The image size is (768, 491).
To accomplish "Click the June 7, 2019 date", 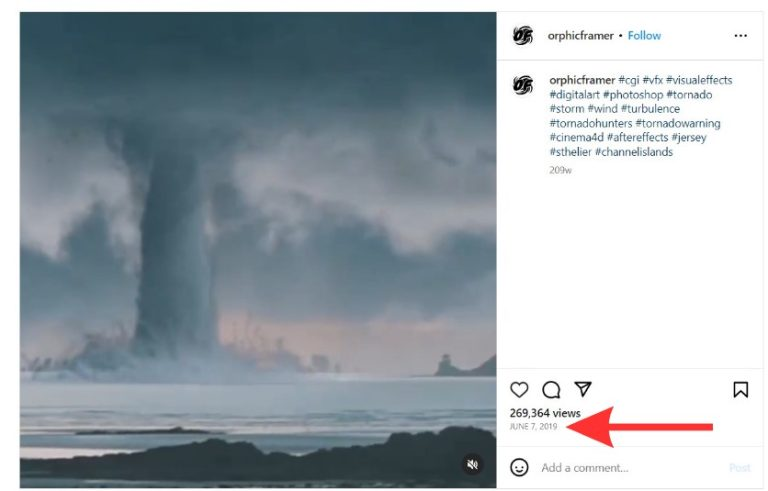I will click(x=533, y=427).
